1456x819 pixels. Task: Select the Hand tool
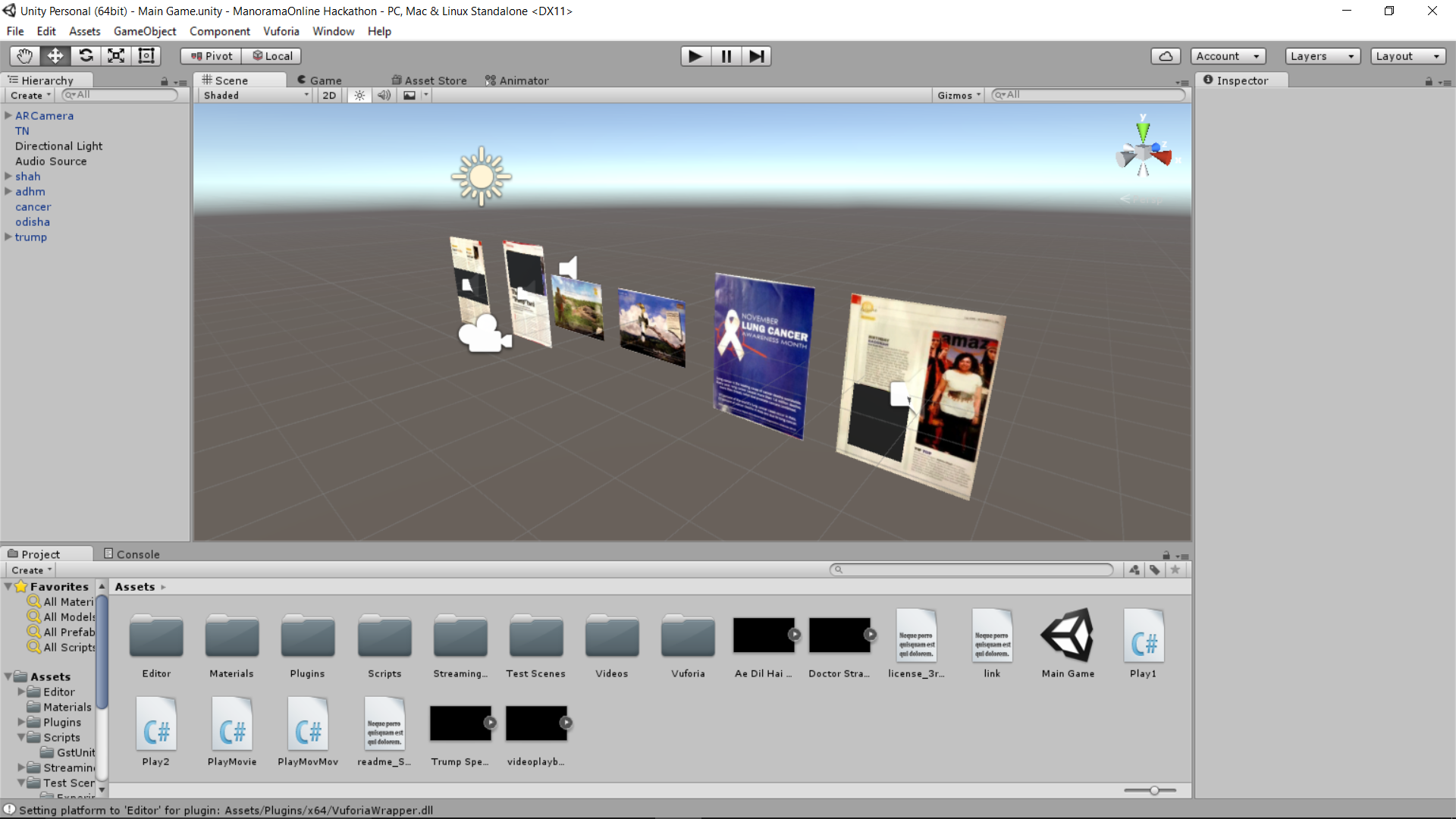pos(24,56)
